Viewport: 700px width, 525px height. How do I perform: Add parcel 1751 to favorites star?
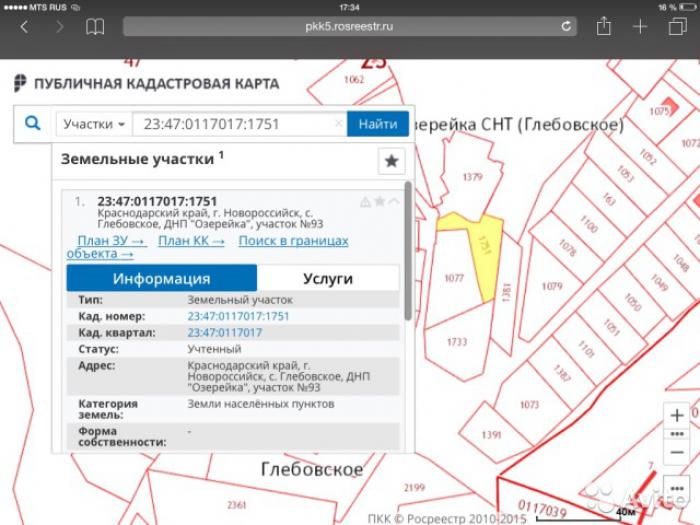point(379,202)
